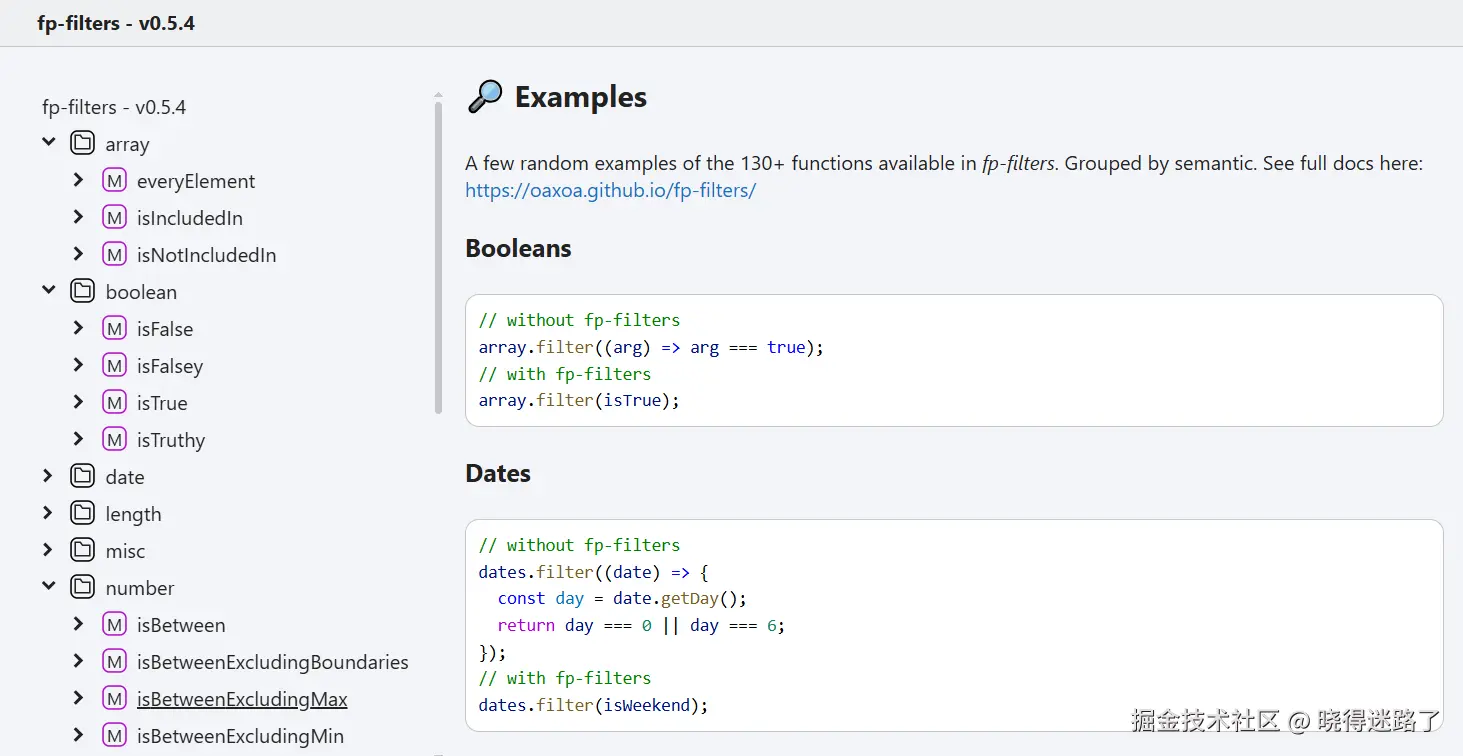The width and height of the screenshot is (1463, 756).
Task: Select isNotIncludedIn in the sidebar
Action: (x=206, y=255)
